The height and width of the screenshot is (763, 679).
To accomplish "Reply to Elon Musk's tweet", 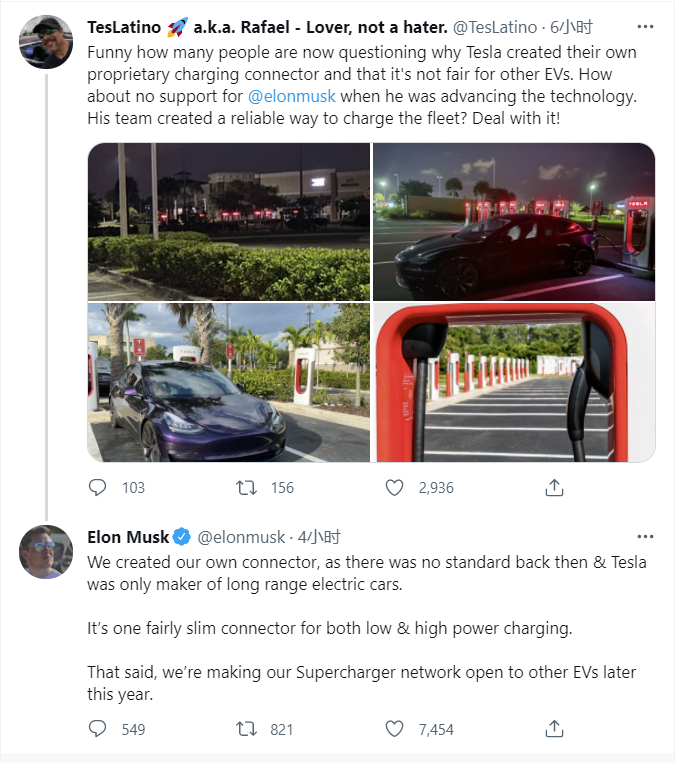I will pos(98,729).
